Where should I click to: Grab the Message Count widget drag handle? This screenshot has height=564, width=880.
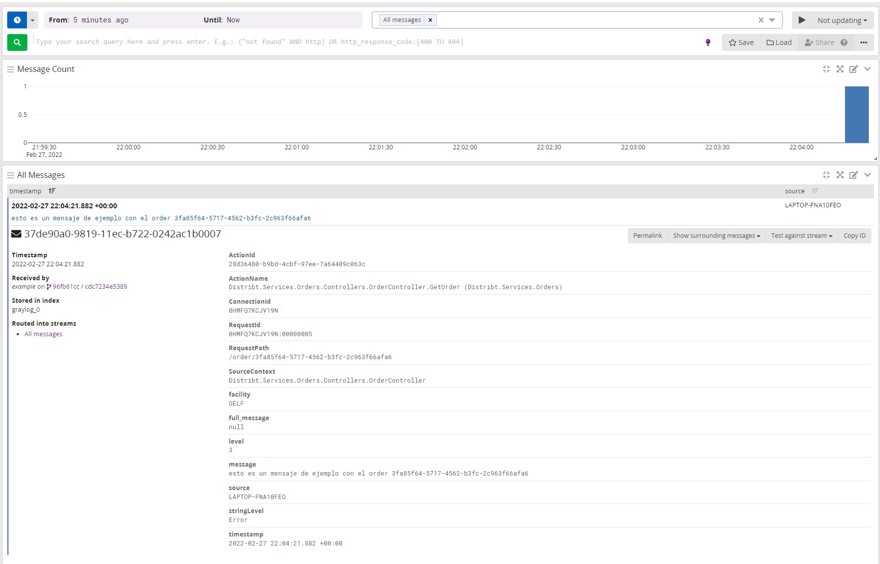click(x=10, y=69)
